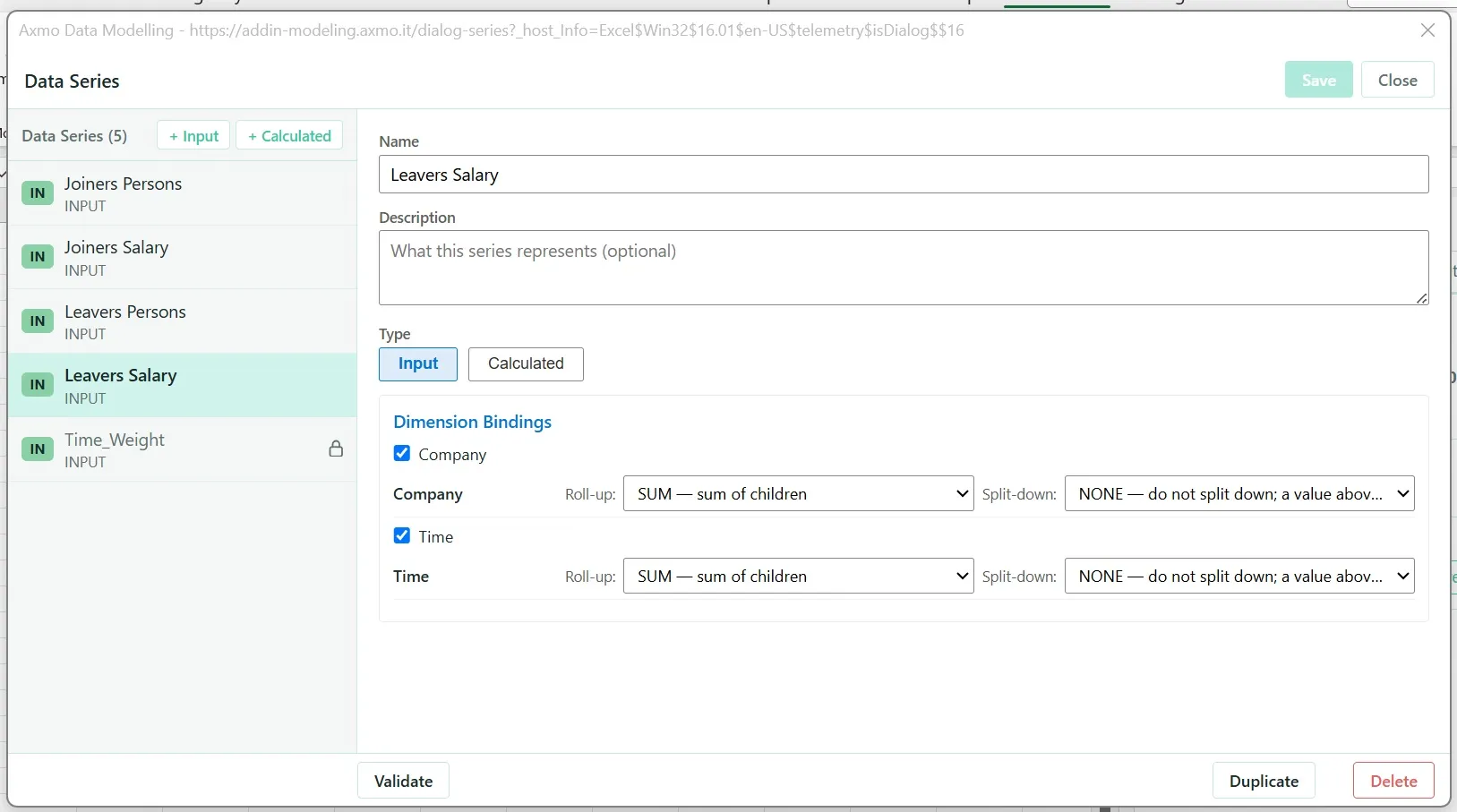The width and height of the screenshot is (1457, 812).
Task: Click the IN badge for Joiners Persons
Action: 38,192
